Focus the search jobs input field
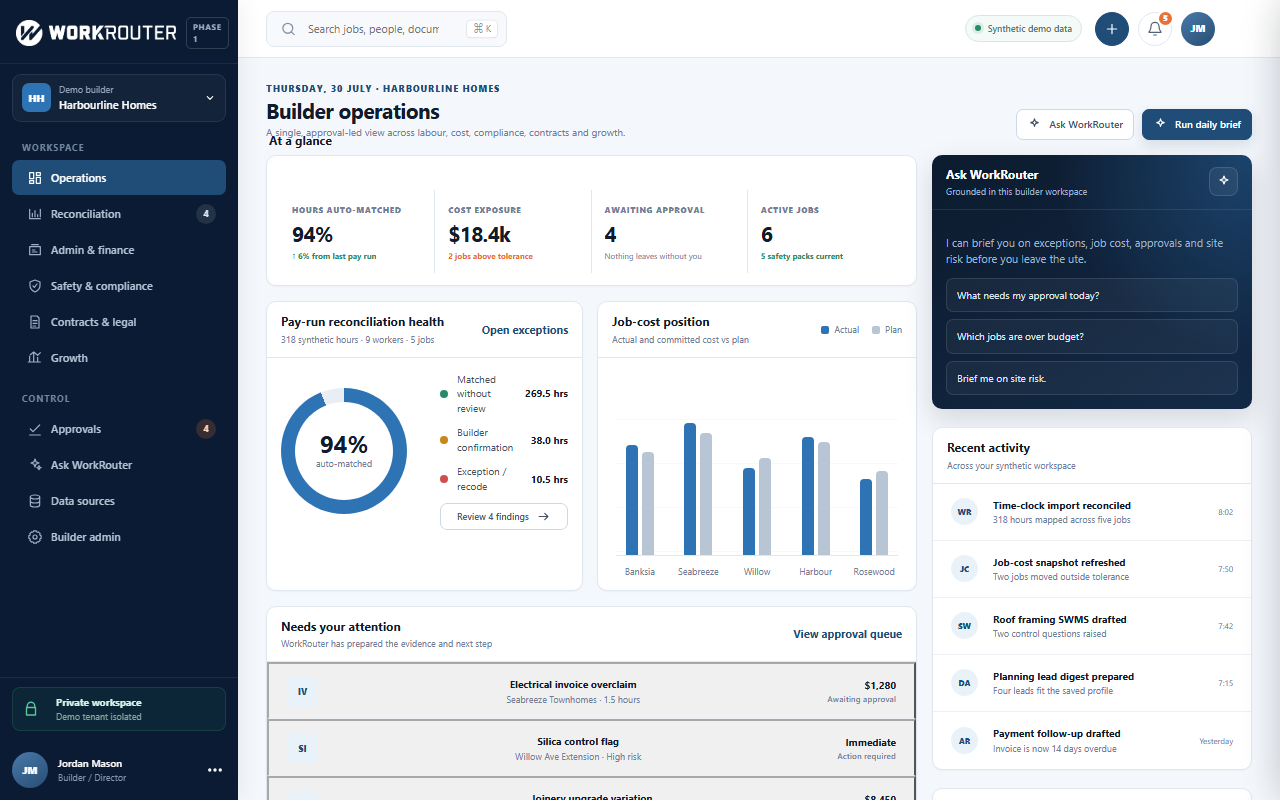 point(373,29)
